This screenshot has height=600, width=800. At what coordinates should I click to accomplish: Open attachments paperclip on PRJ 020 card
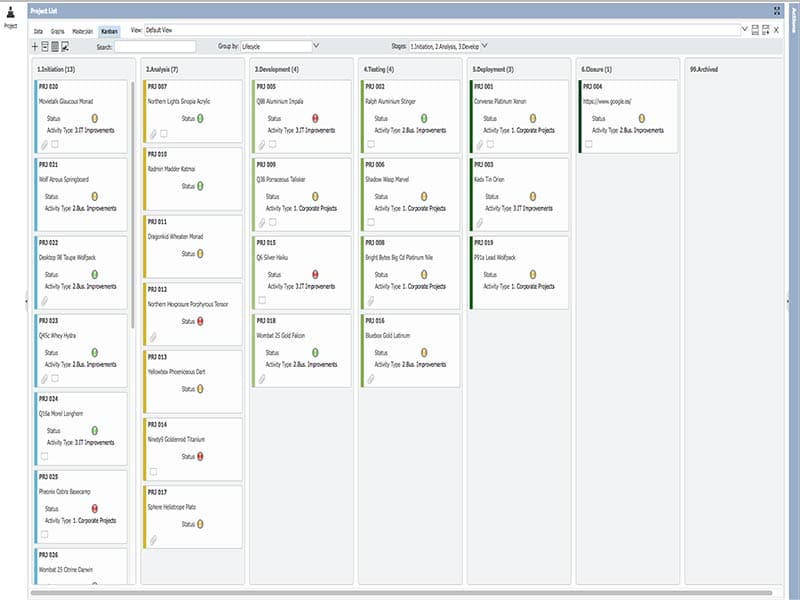tap(44, 145)
